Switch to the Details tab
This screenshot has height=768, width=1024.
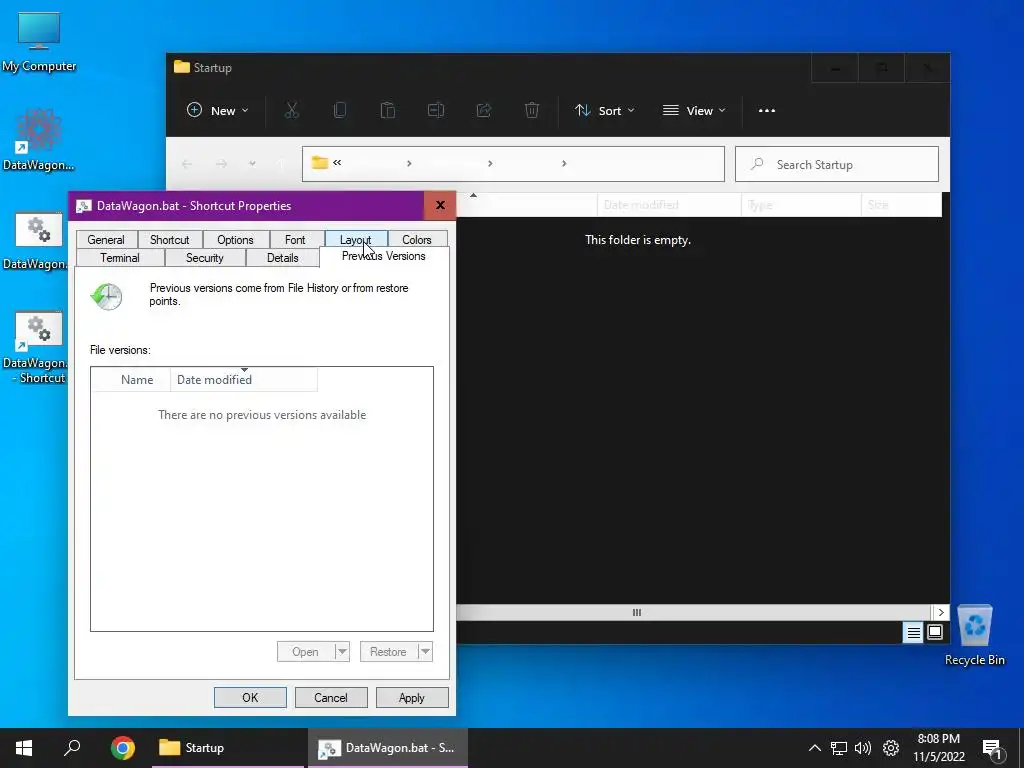pos(283,258)
